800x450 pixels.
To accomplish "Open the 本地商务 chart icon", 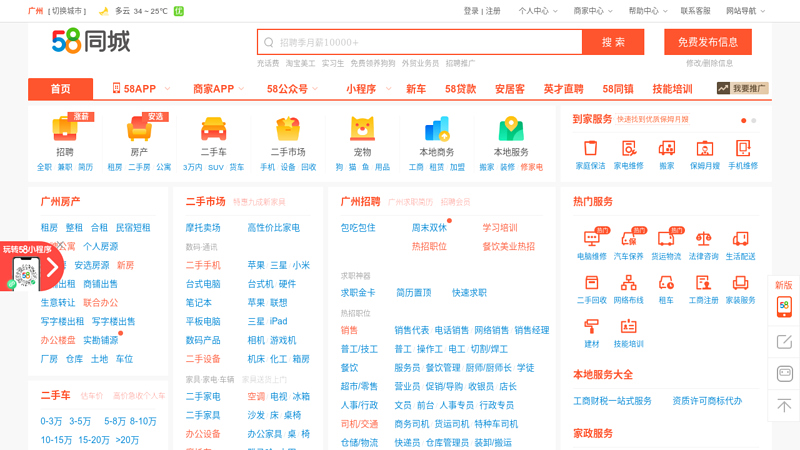I will click(437, 129).
